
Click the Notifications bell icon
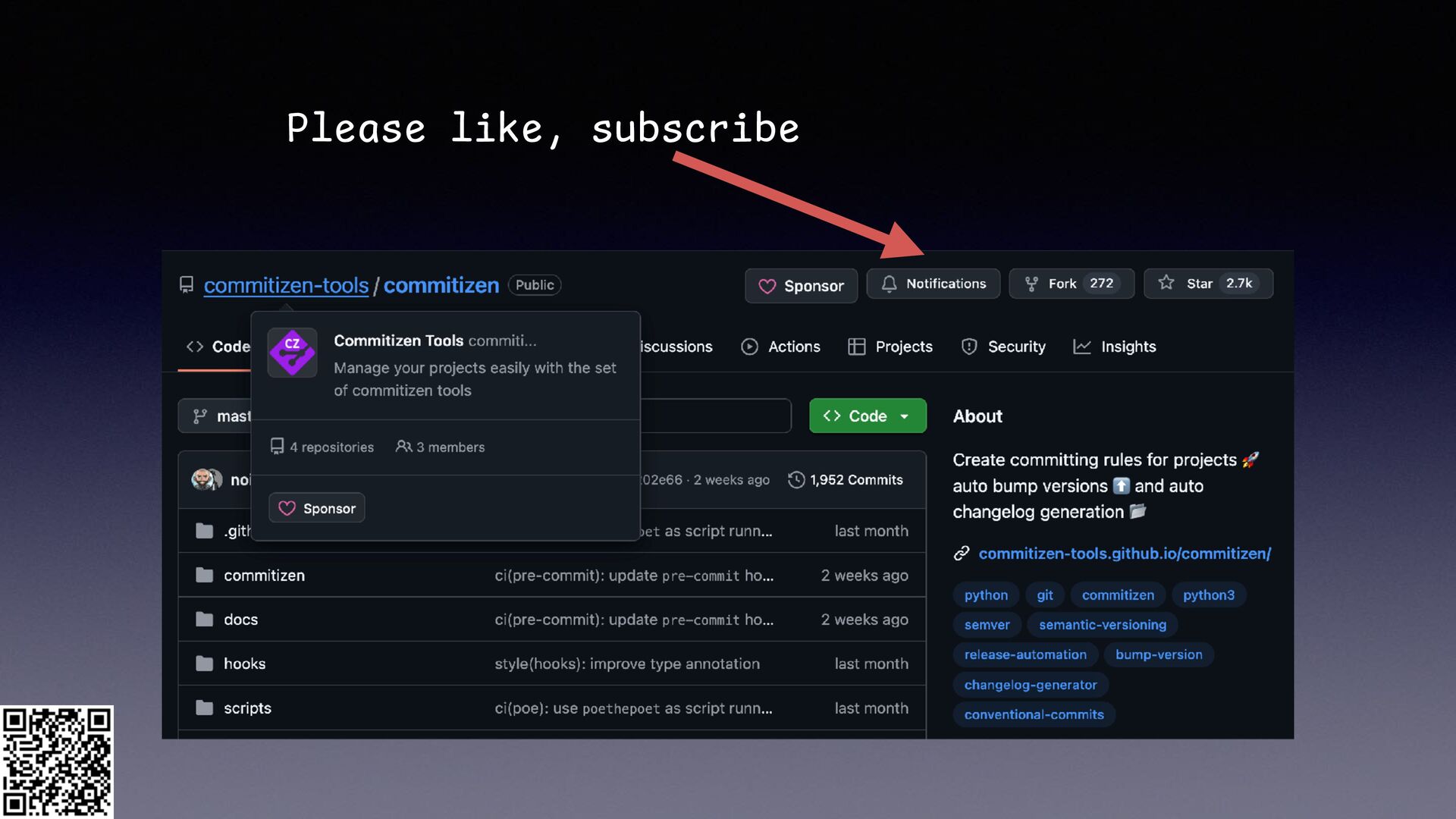coord(889,284)
